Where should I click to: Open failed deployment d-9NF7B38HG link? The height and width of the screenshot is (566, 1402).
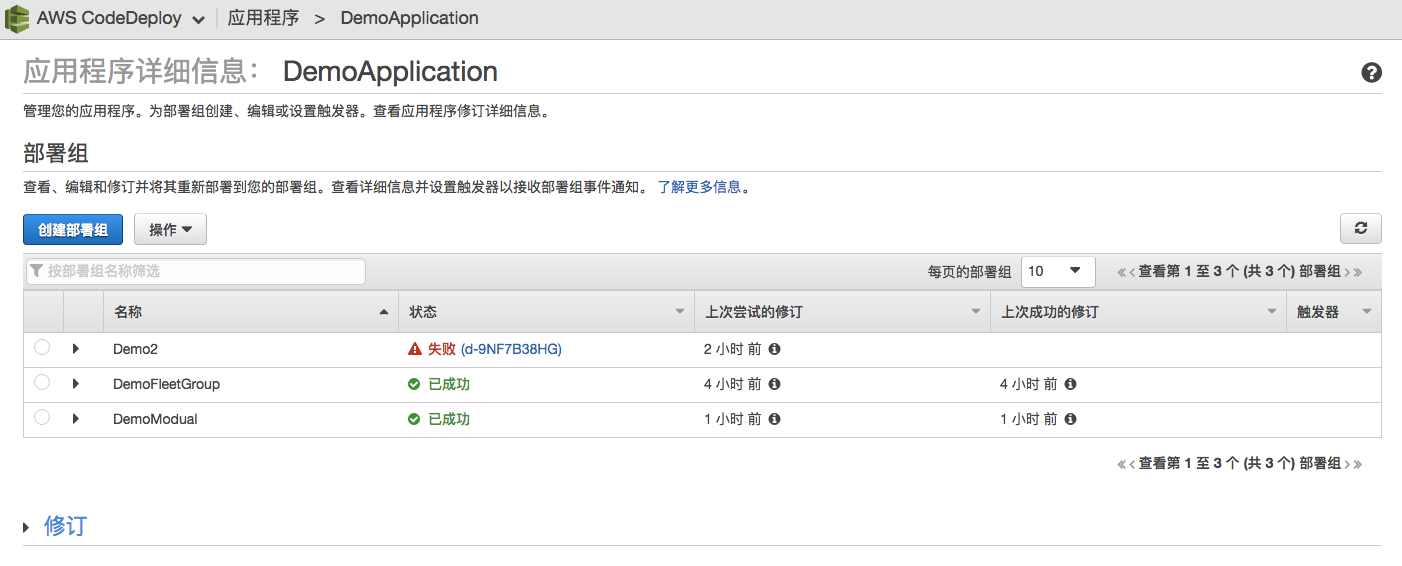[511, 349]
